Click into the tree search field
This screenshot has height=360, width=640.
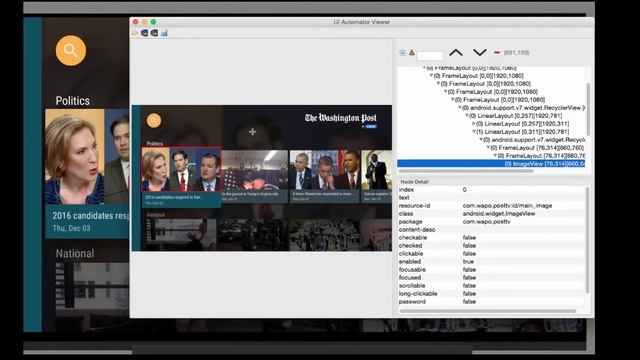(x=430, y=56)
